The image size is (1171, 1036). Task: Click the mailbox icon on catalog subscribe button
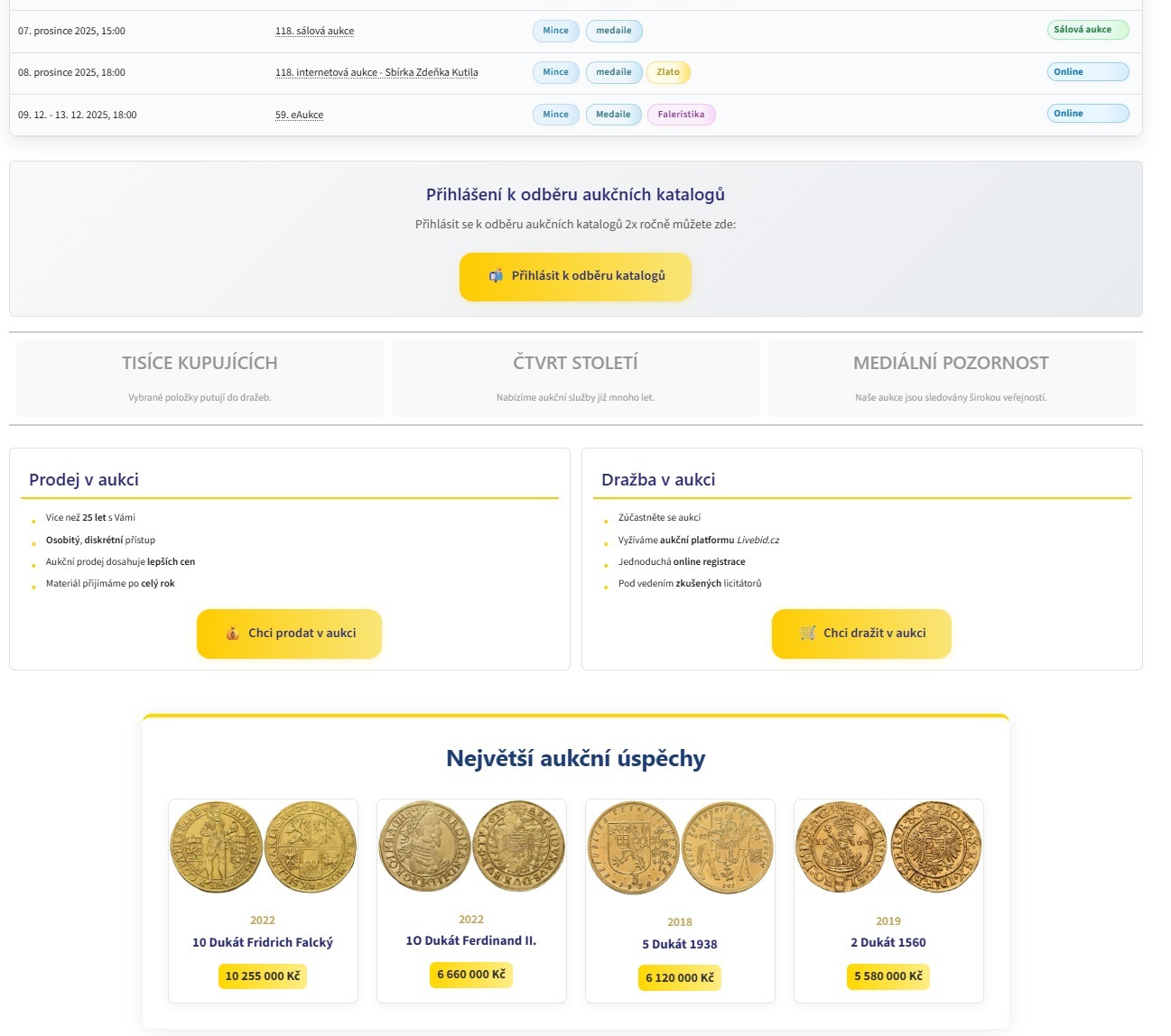496,276
